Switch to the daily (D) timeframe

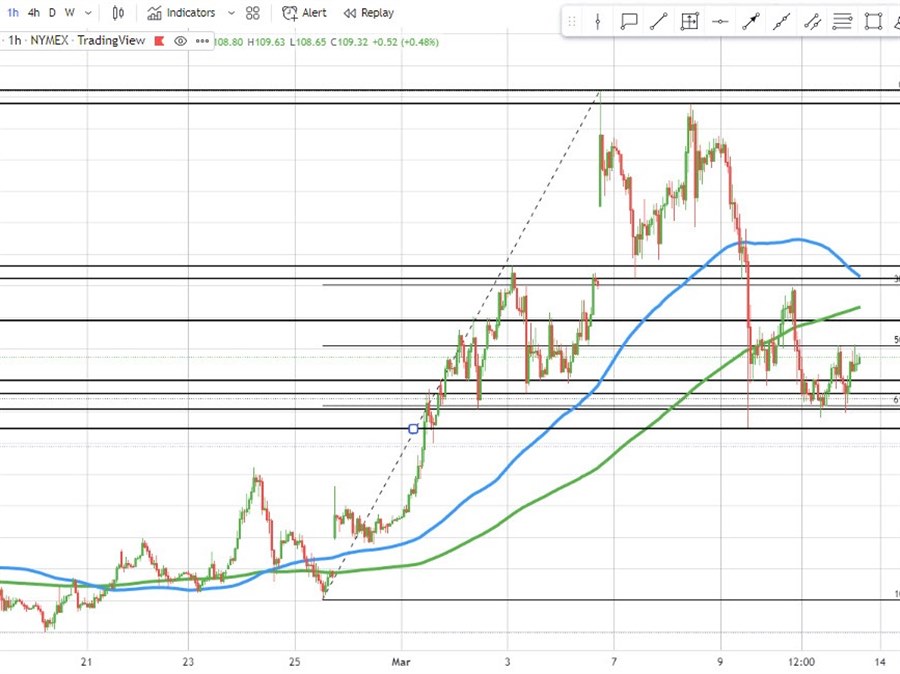coord(53,13)
